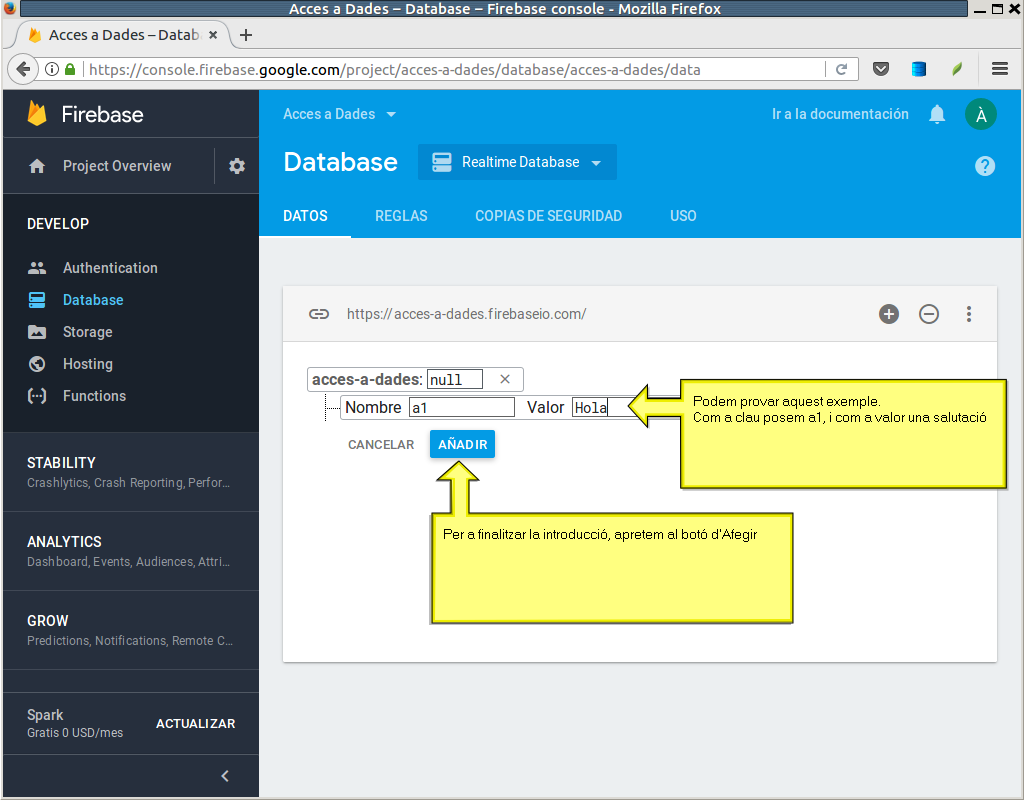This screenshot has height=800, width=1024.
Task: Open a new browser tab
Action: coord(246,35)
